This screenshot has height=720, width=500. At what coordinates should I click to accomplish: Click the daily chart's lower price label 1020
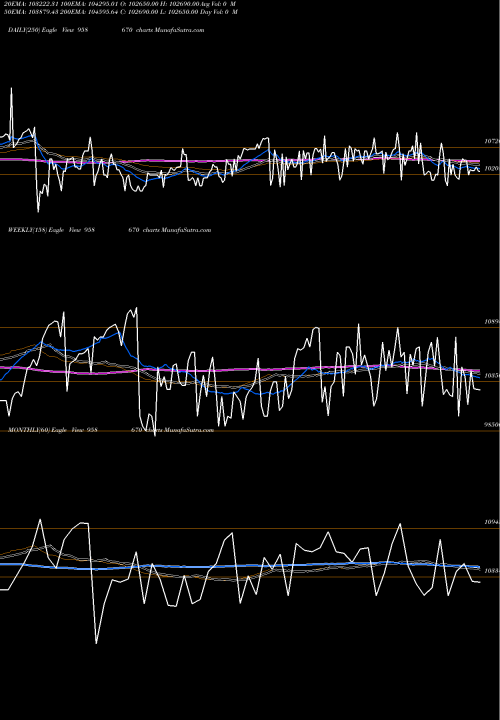492,169
